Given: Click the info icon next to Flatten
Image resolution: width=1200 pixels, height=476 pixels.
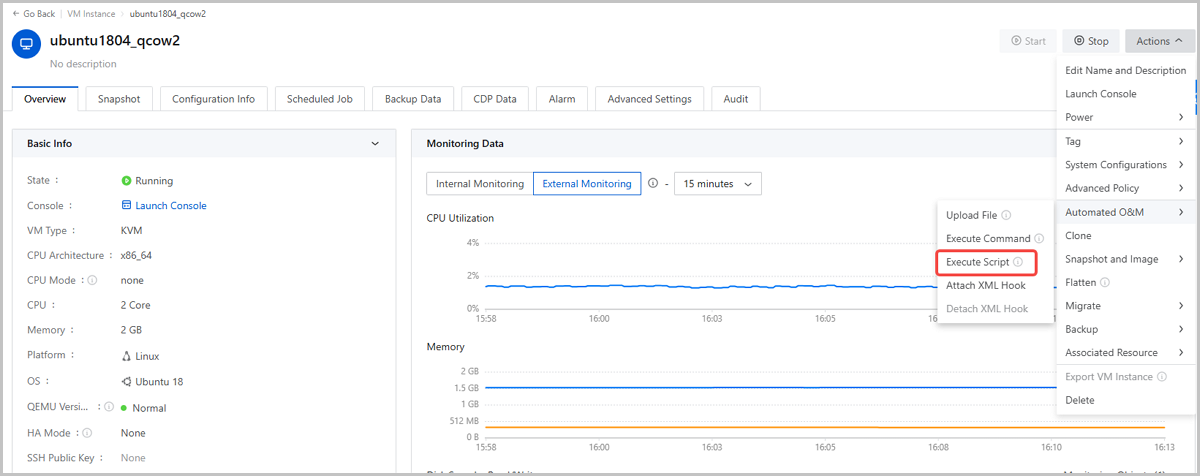Looking at the screenshot, I should [x=1105, y=283].
